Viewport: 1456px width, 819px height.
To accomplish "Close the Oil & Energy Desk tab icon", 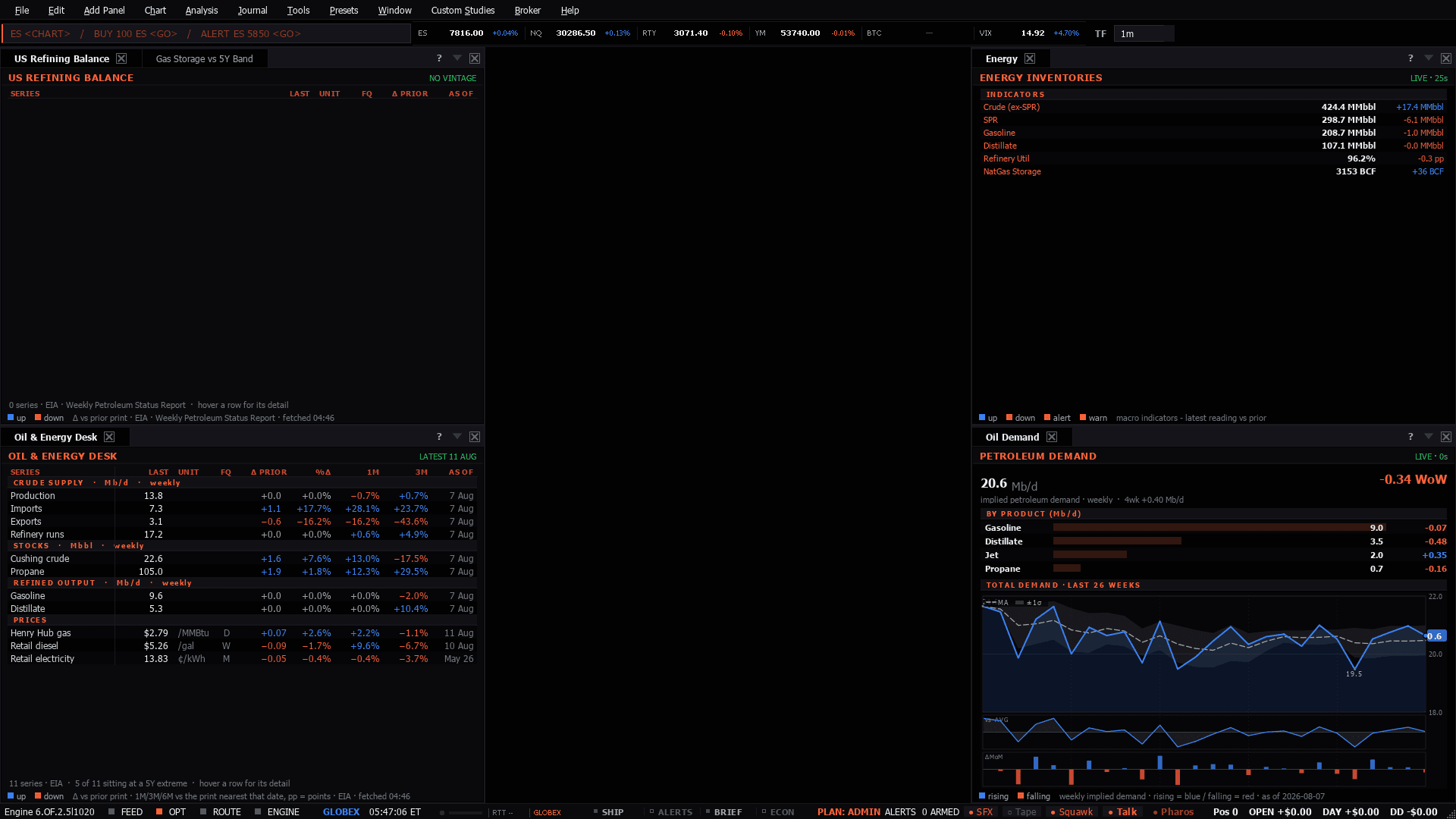I will [109, 437].
